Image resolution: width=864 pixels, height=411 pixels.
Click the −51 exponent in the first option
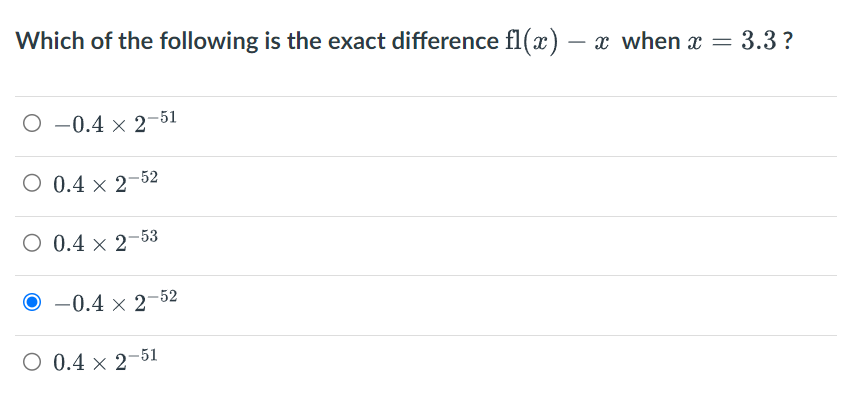160,118
